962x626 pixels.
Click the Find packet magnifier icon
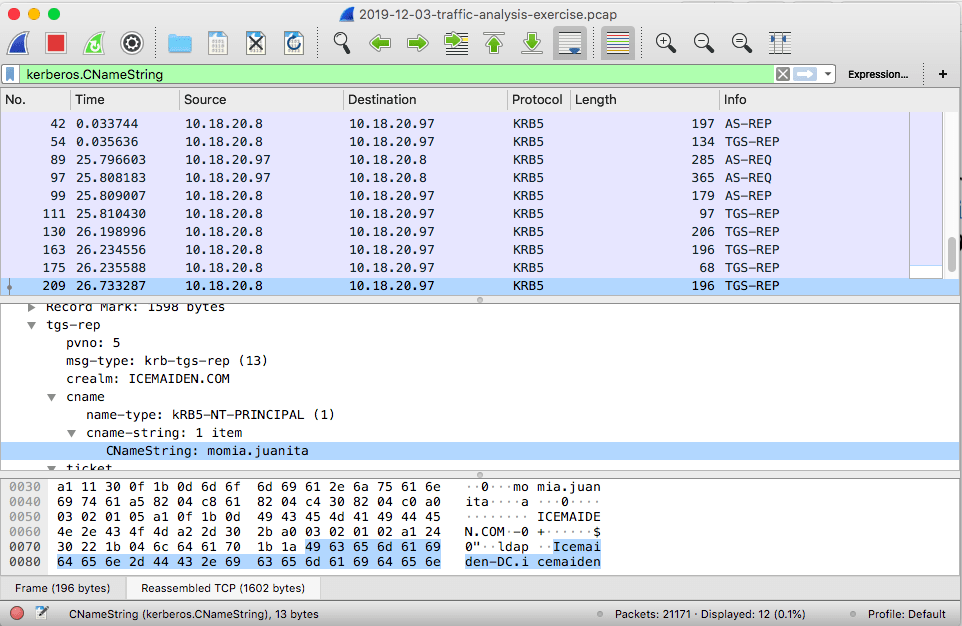tap(342, 44)
